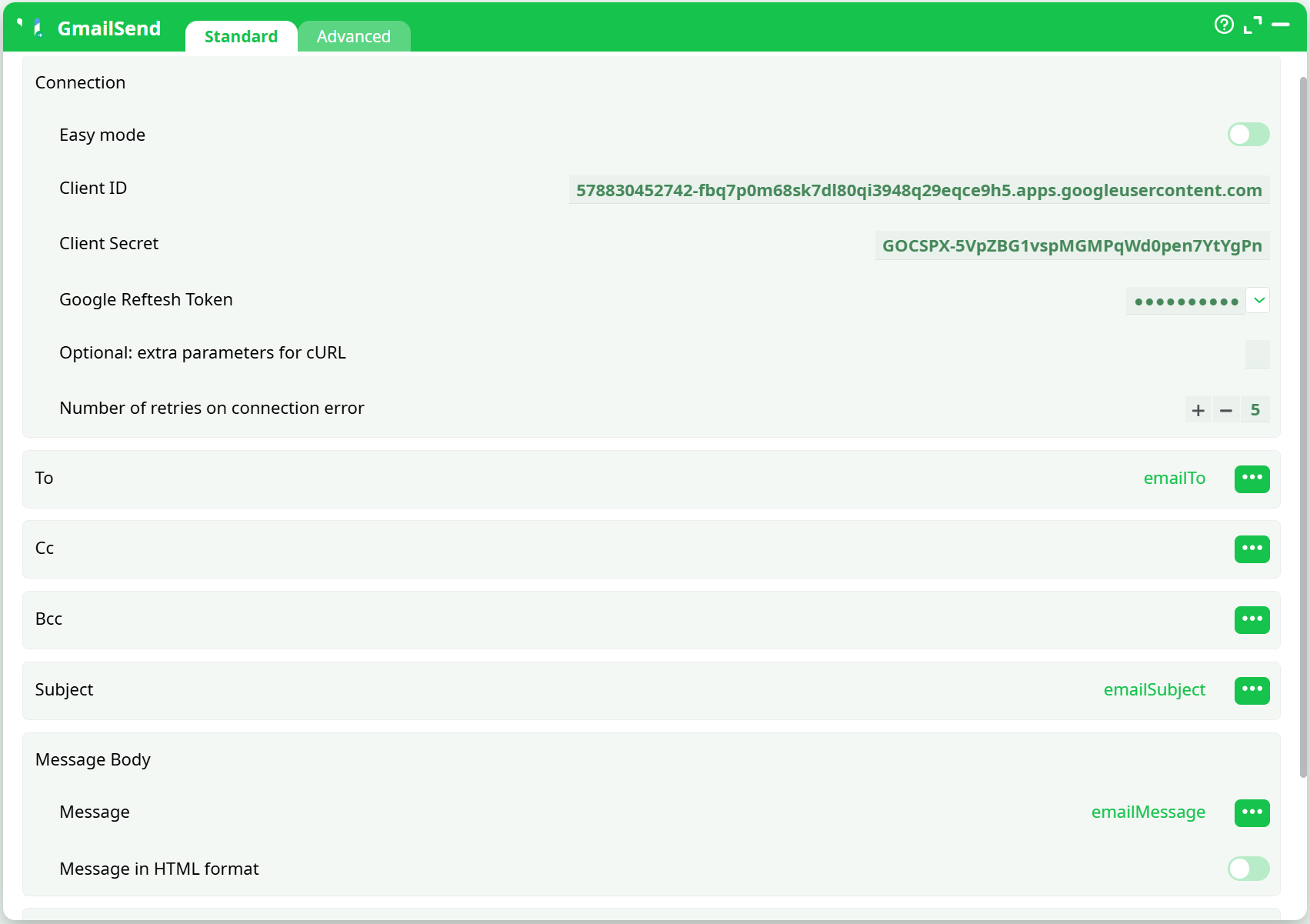Click the retries count value 5
This screenshot has width=1310, height=924.
tap(1255, 409)
